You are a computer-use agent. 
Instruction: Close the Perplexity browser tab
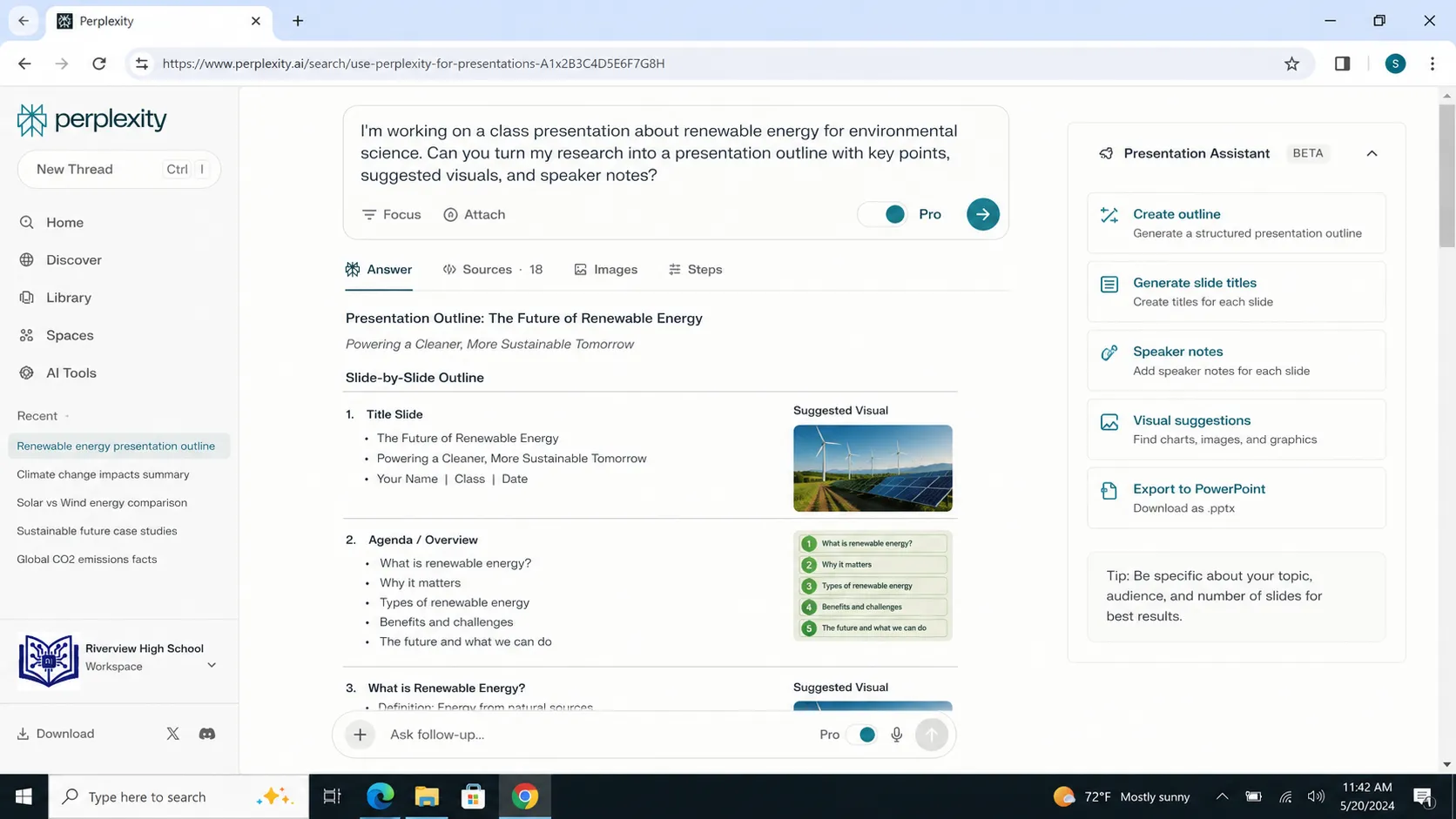(255, 21)
